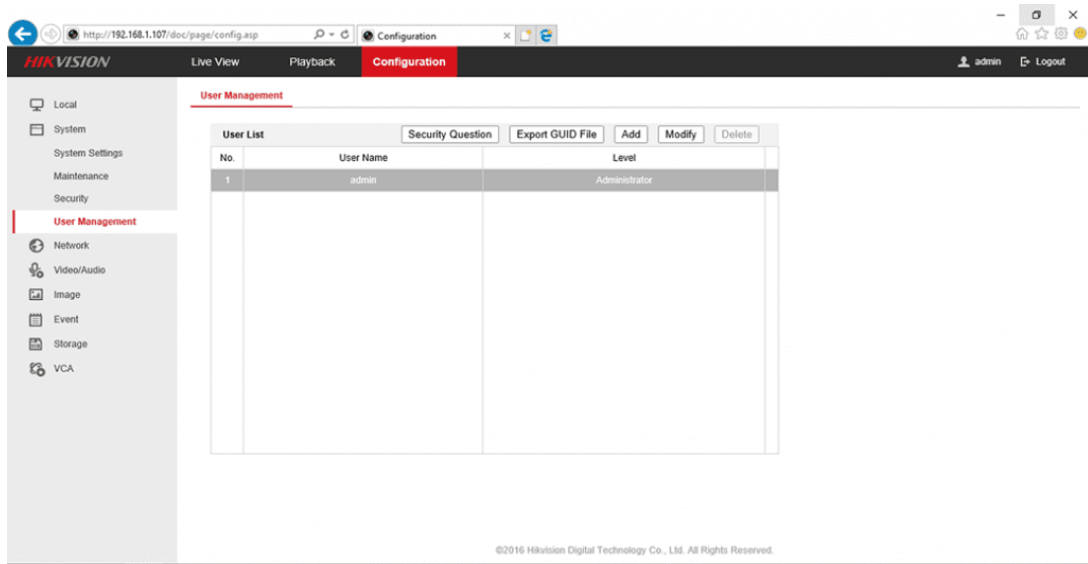Open Network settings via globe icon
Image resolution: width=1088 pixels, height=564 pixels.
(x=35, y=245)
